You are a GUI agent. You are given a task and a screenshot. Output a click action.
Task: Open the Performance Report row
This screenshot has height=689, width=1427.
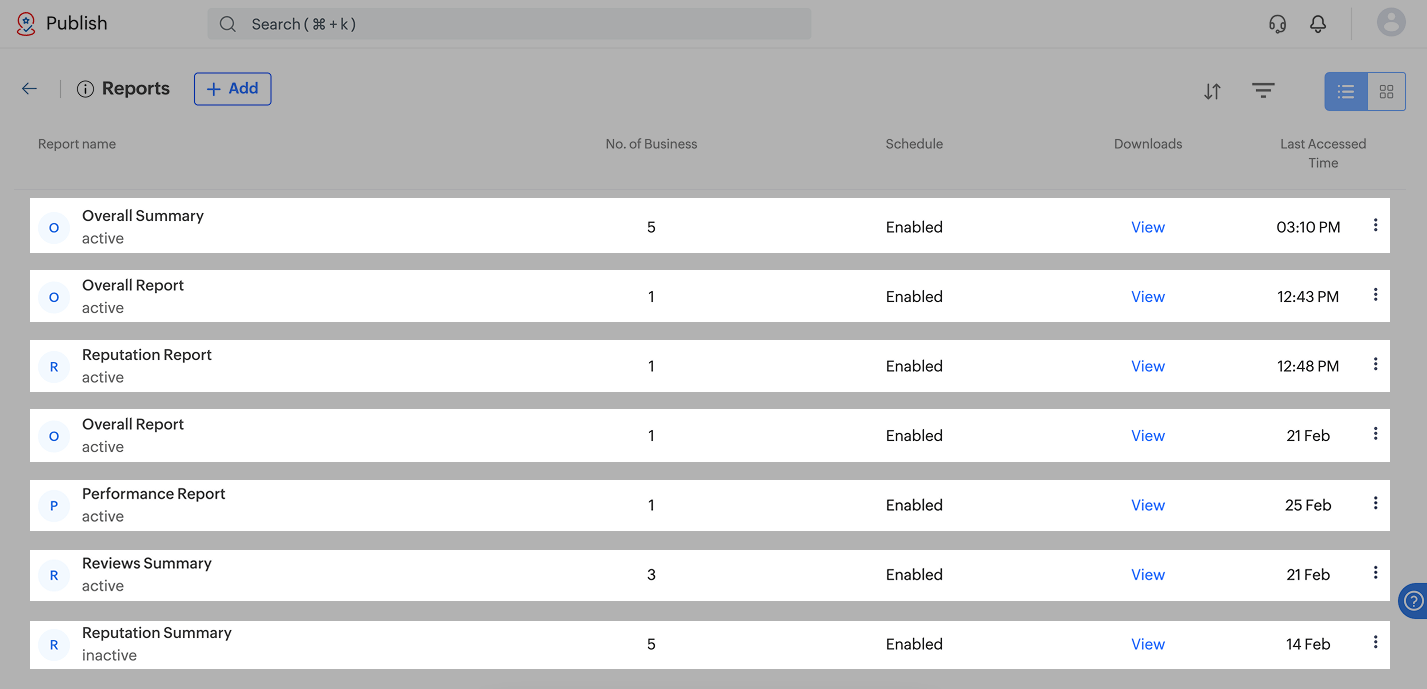click(x=154, y=494)
